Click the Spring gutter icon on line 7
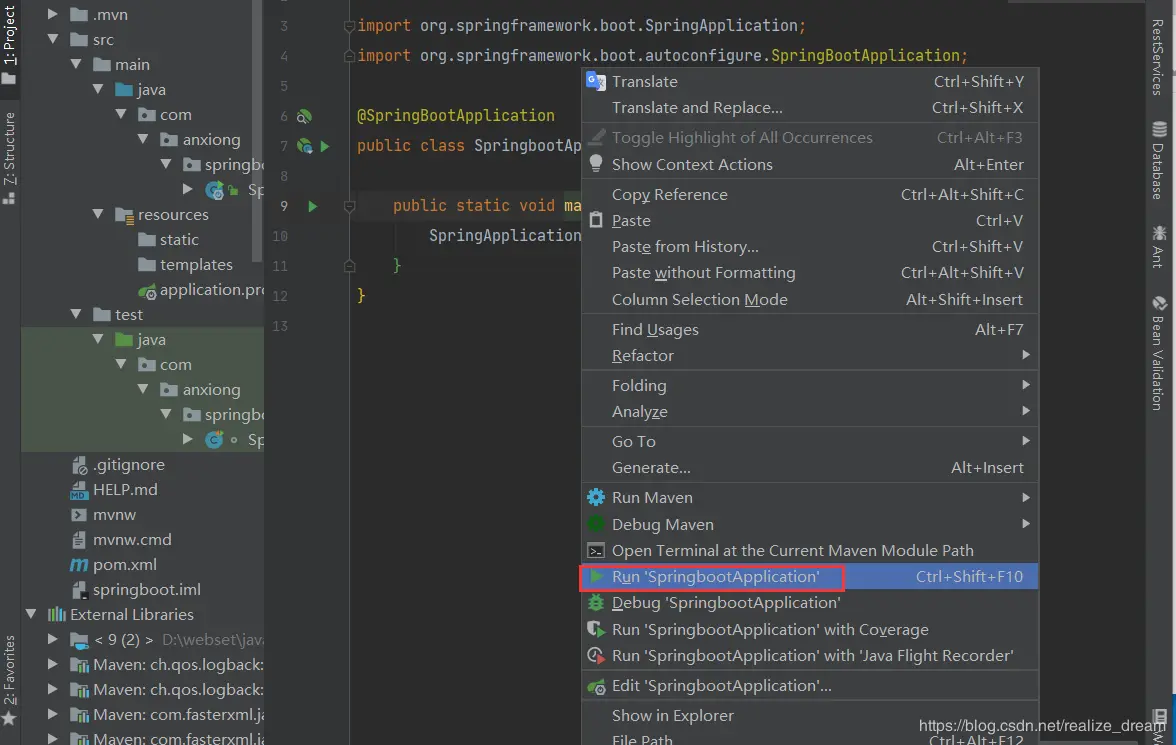This screenshot has width=1176, height=745. 304,146
